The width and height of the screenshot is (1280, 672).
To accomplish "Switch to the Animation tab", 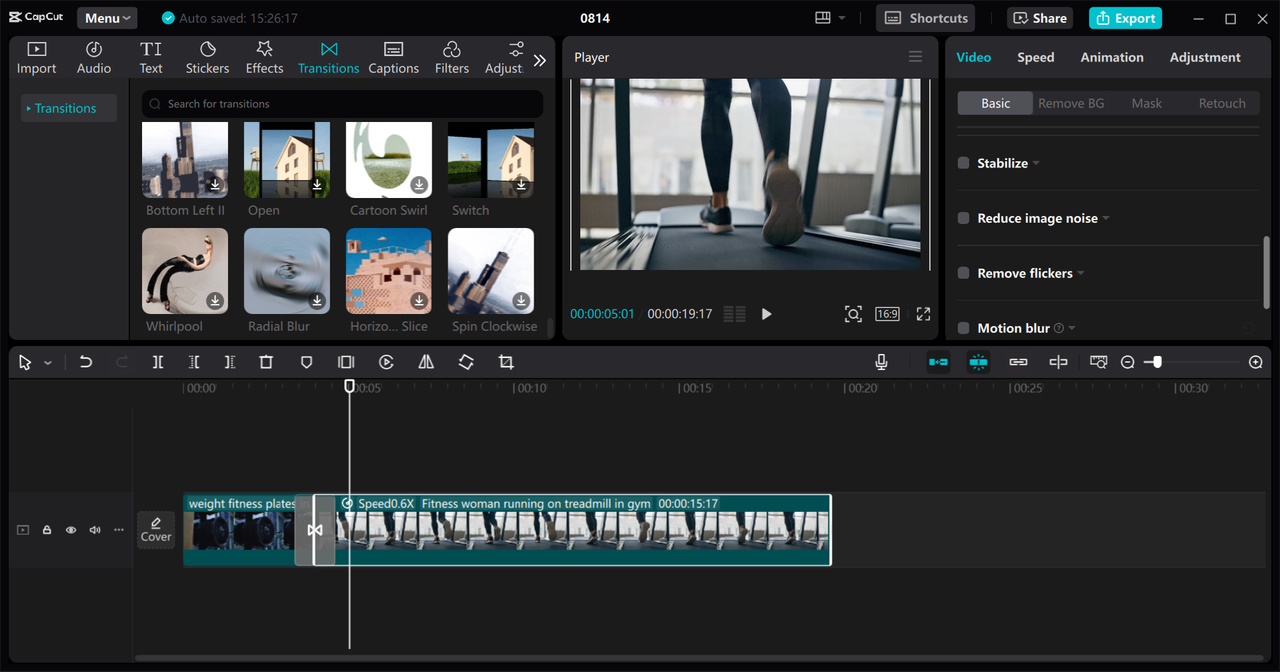I will click(x=1112, y=57).
